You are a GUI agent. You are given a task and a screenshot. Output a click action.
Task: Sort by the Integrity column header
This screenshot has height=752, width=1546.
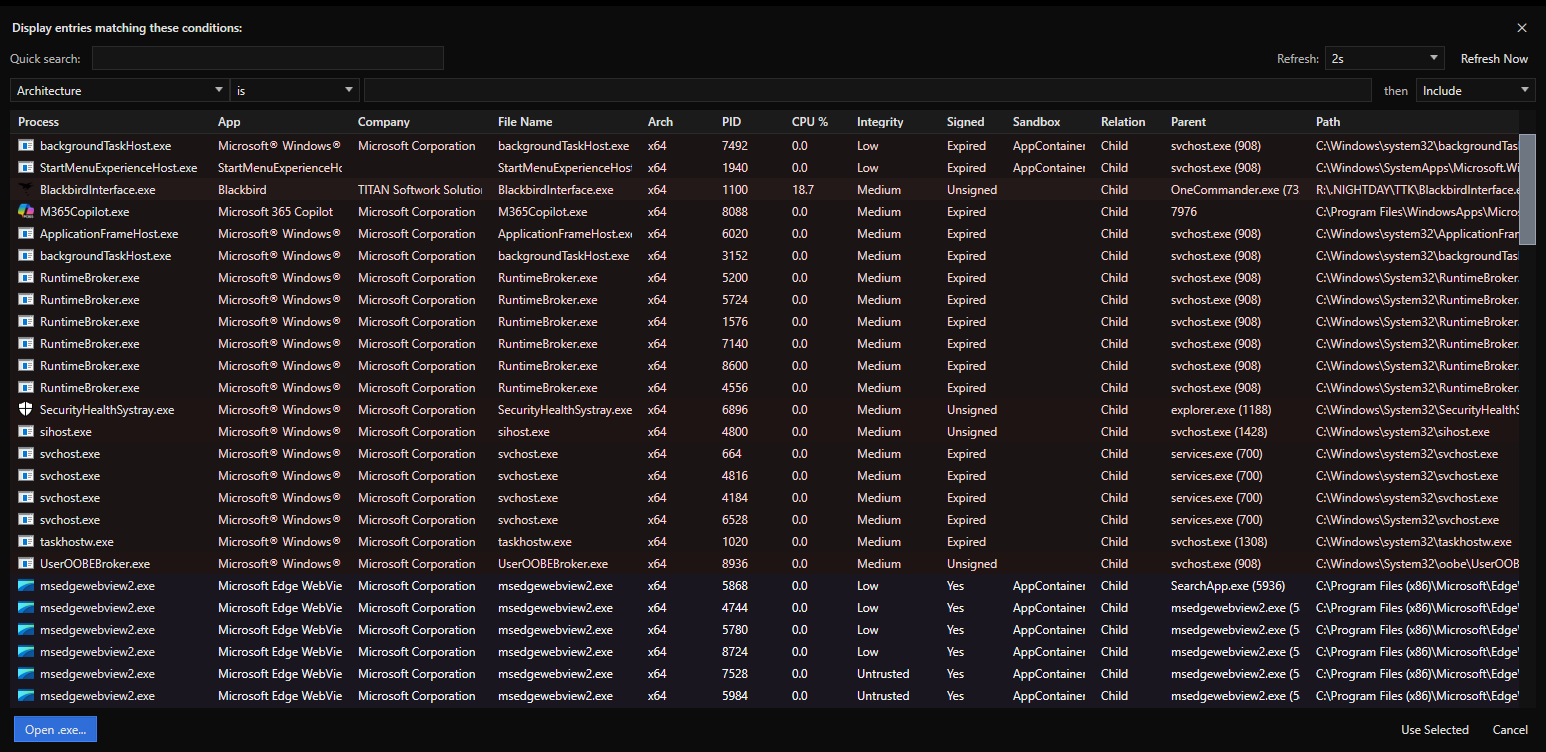click(880, 122)
